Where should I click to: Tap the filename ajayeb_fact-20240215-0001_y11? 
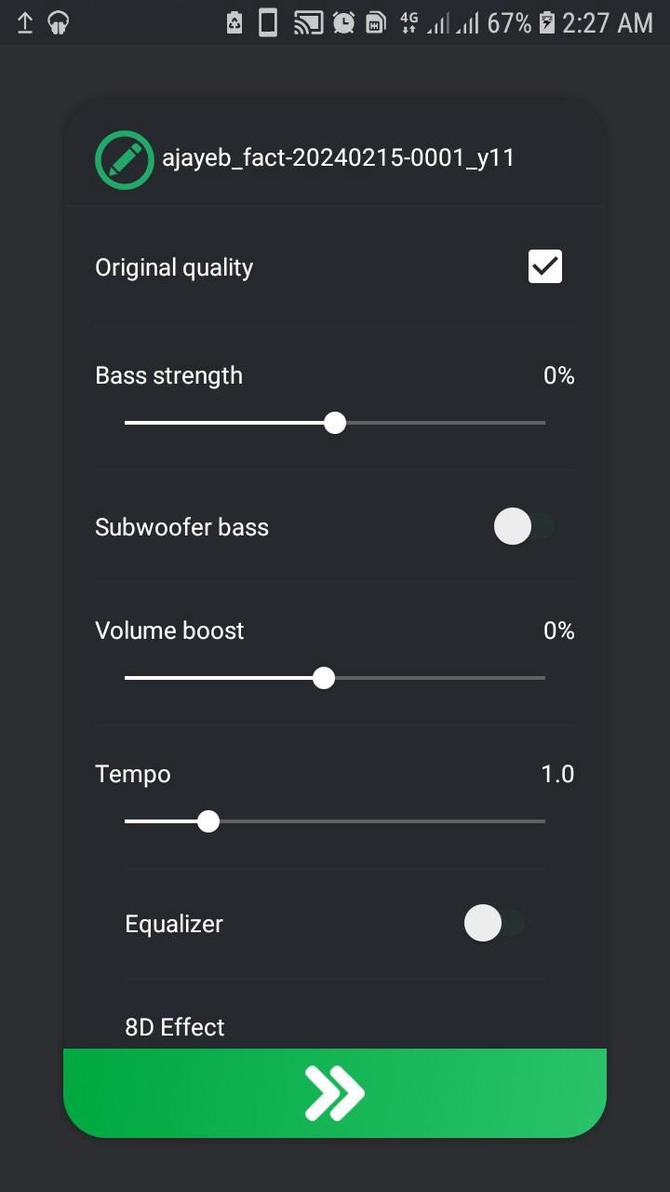pos(339,157)
